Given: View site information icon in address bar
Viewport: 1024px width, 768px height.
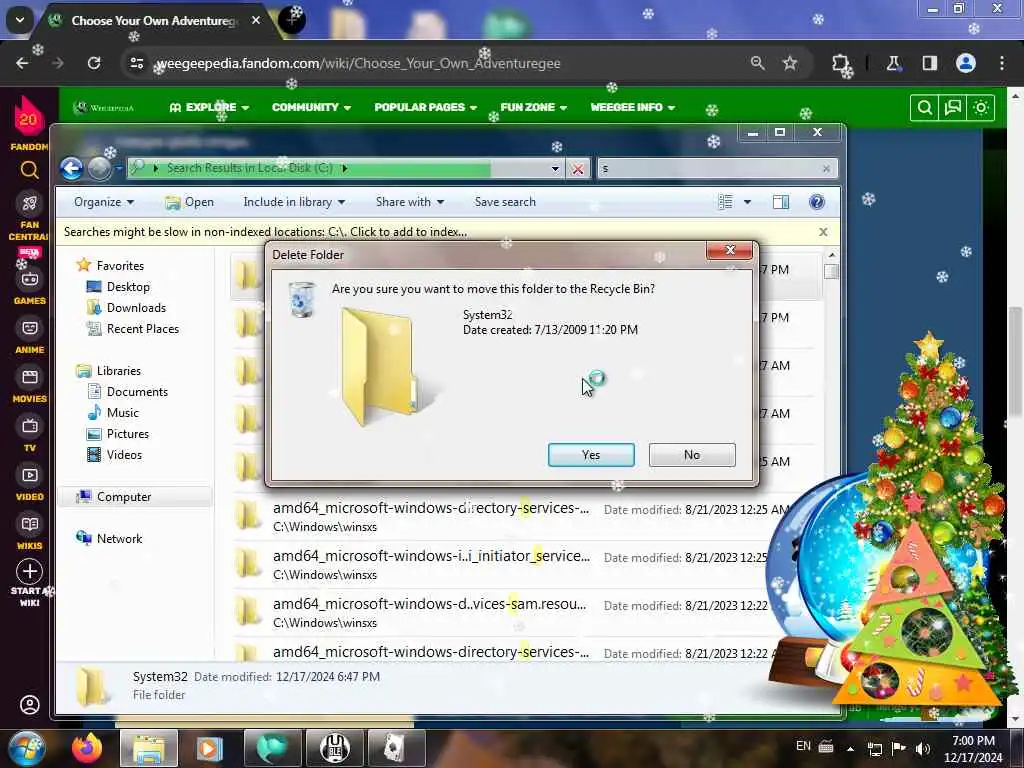Looking at the screenshot, I should click(136, 63).
